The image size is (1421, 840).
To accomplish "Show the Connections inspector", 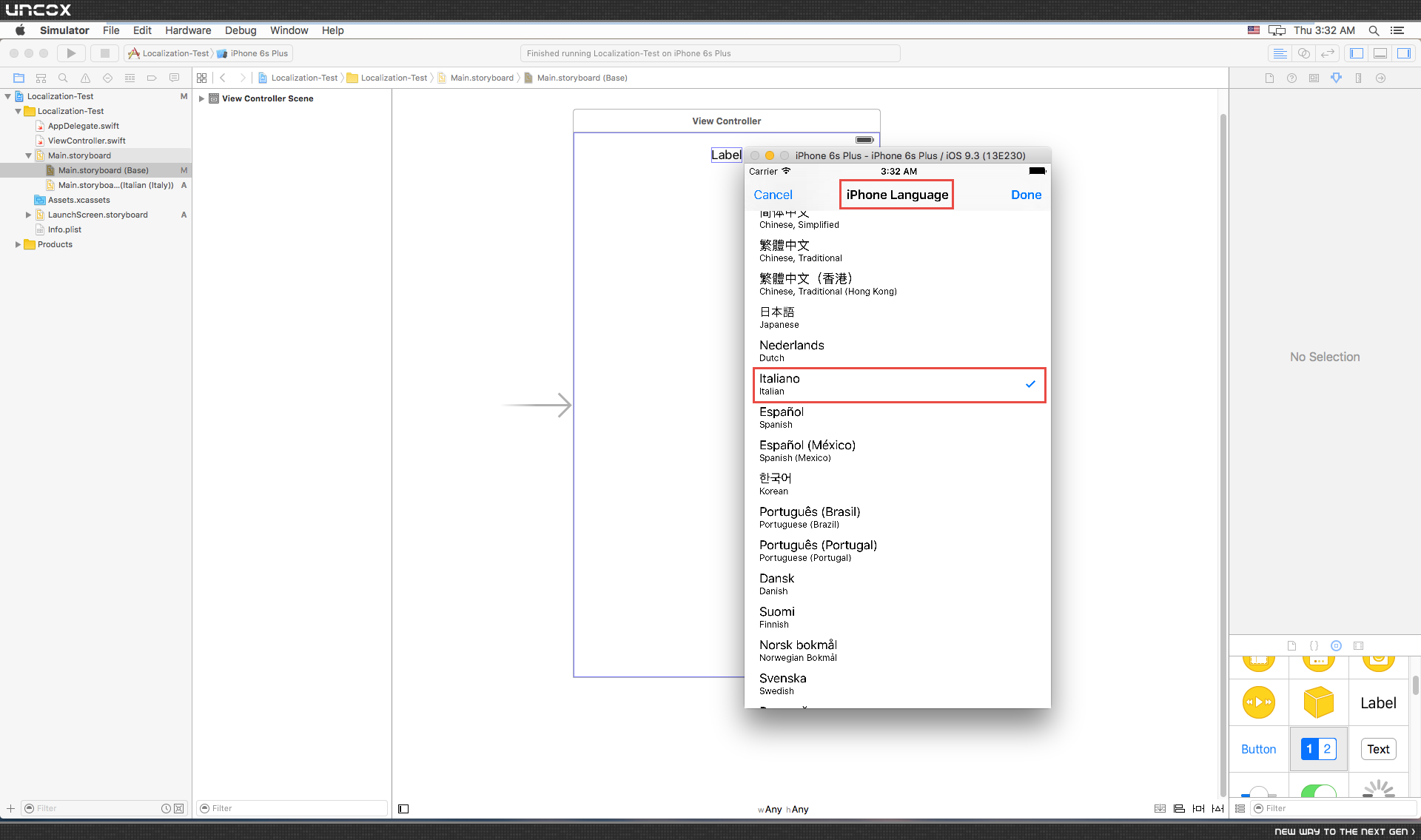I will click(1380, 78).
